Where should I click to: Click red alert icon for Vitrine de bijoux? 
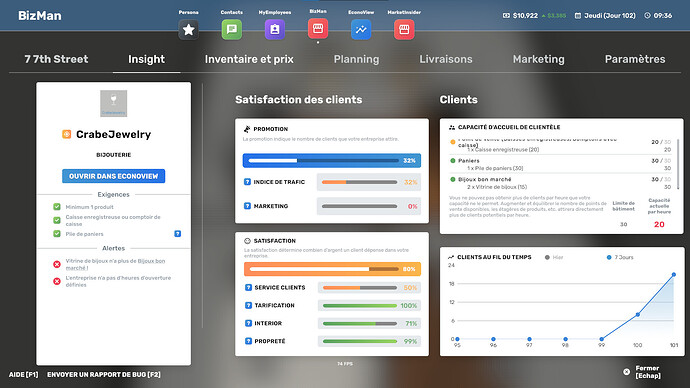(57, 264)
